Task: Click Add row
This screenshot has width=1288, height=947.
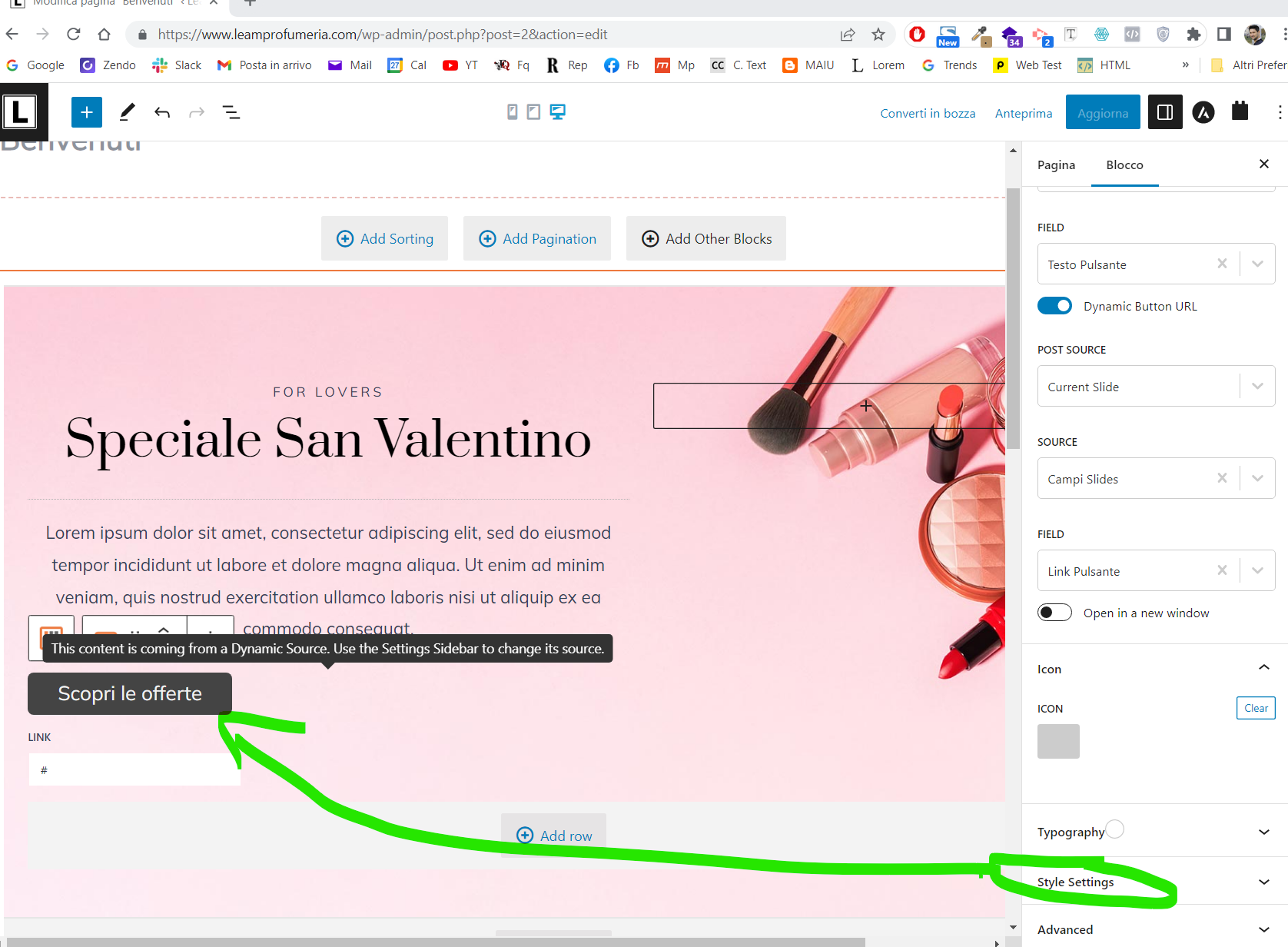Action: point(553,835)
